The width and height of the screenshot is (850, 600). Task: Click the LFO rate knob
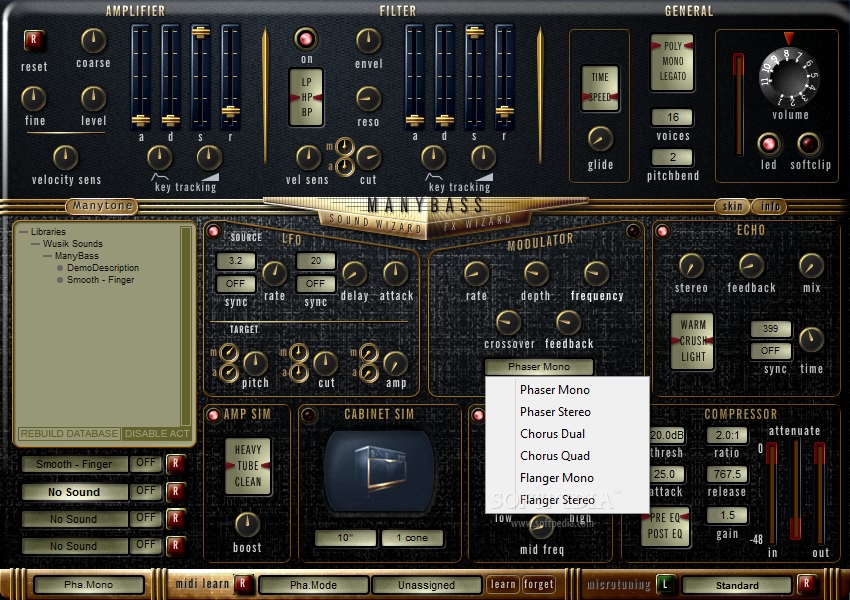coord(274,274)
